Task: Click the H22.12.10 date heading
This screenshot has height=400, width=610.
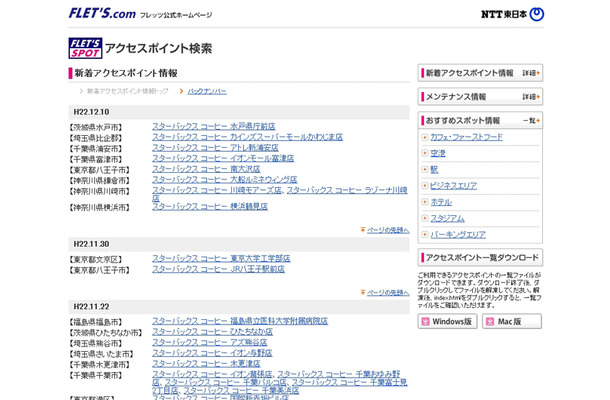Action: tap(91, 112)
